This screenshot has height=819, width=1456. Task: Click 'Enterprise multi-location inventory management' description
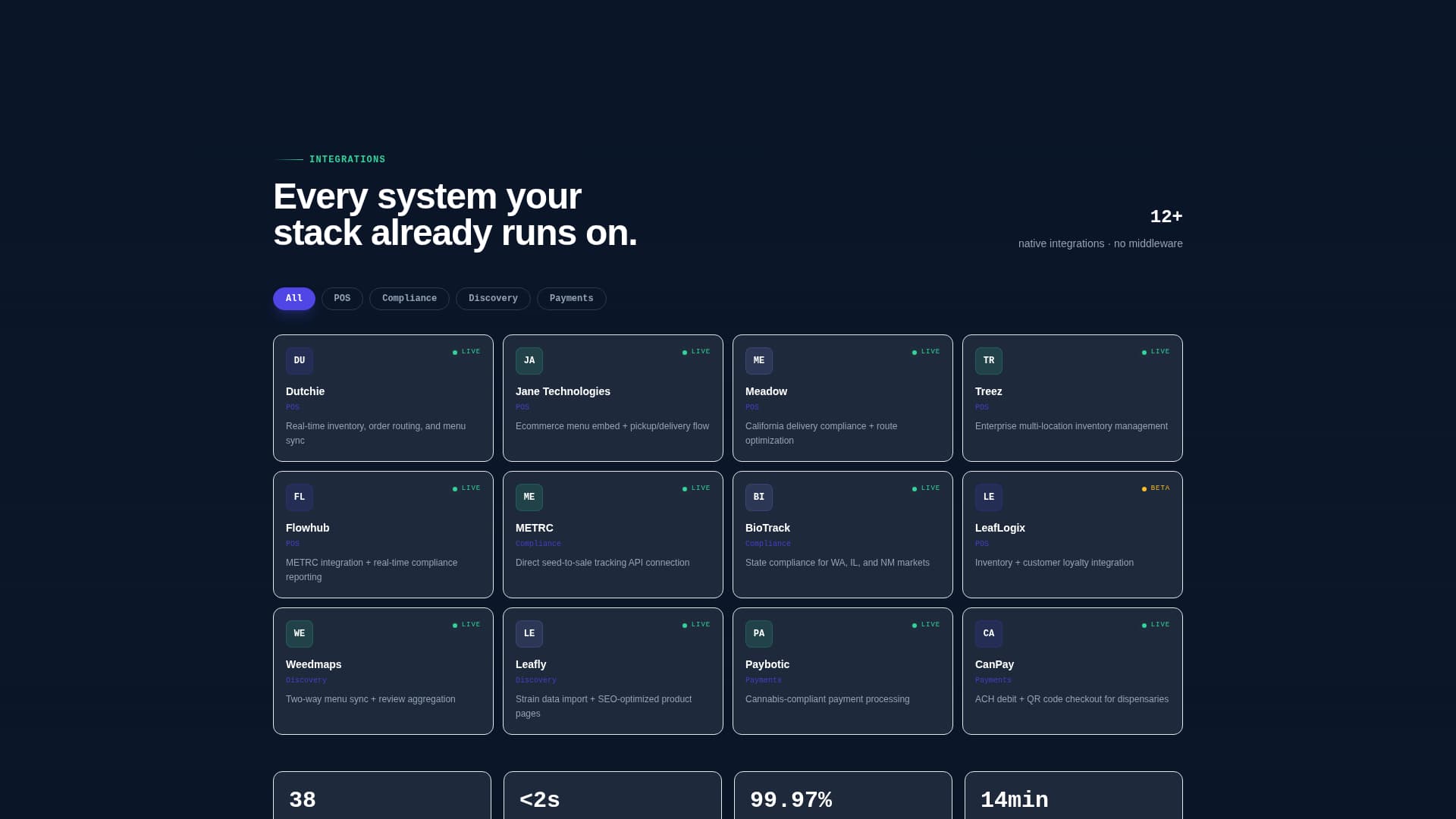[x=1072, y=426]
